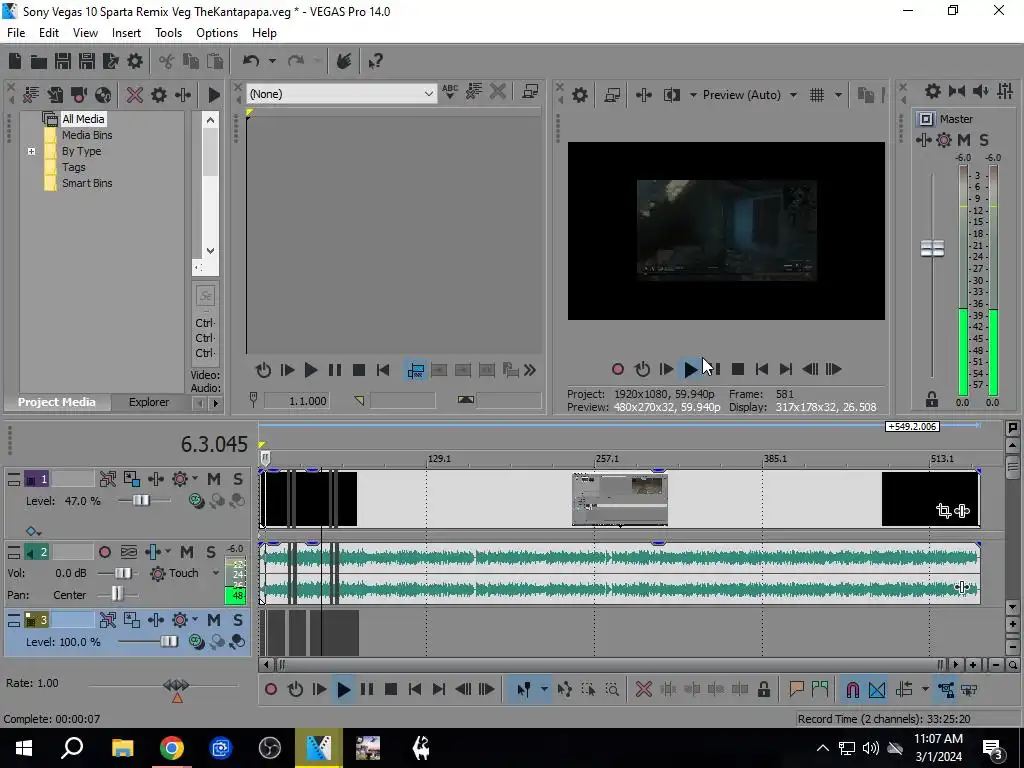Select the Media Bins folder
The height and width of the screenshot is (768, 1024).
87,135
